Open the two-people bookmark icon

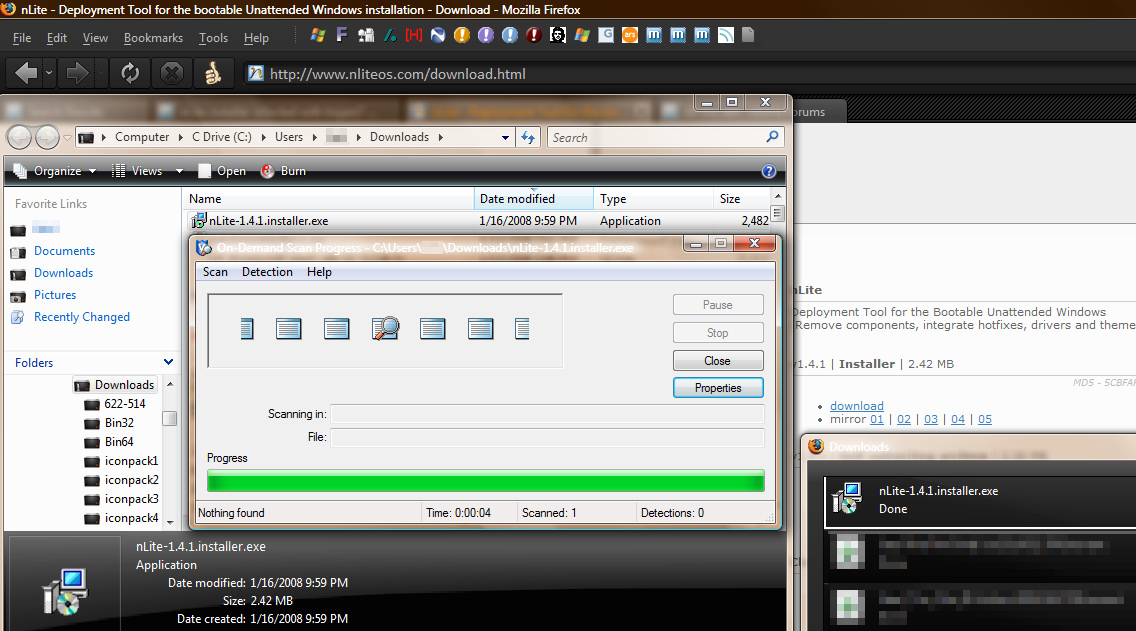coord(366,35)
